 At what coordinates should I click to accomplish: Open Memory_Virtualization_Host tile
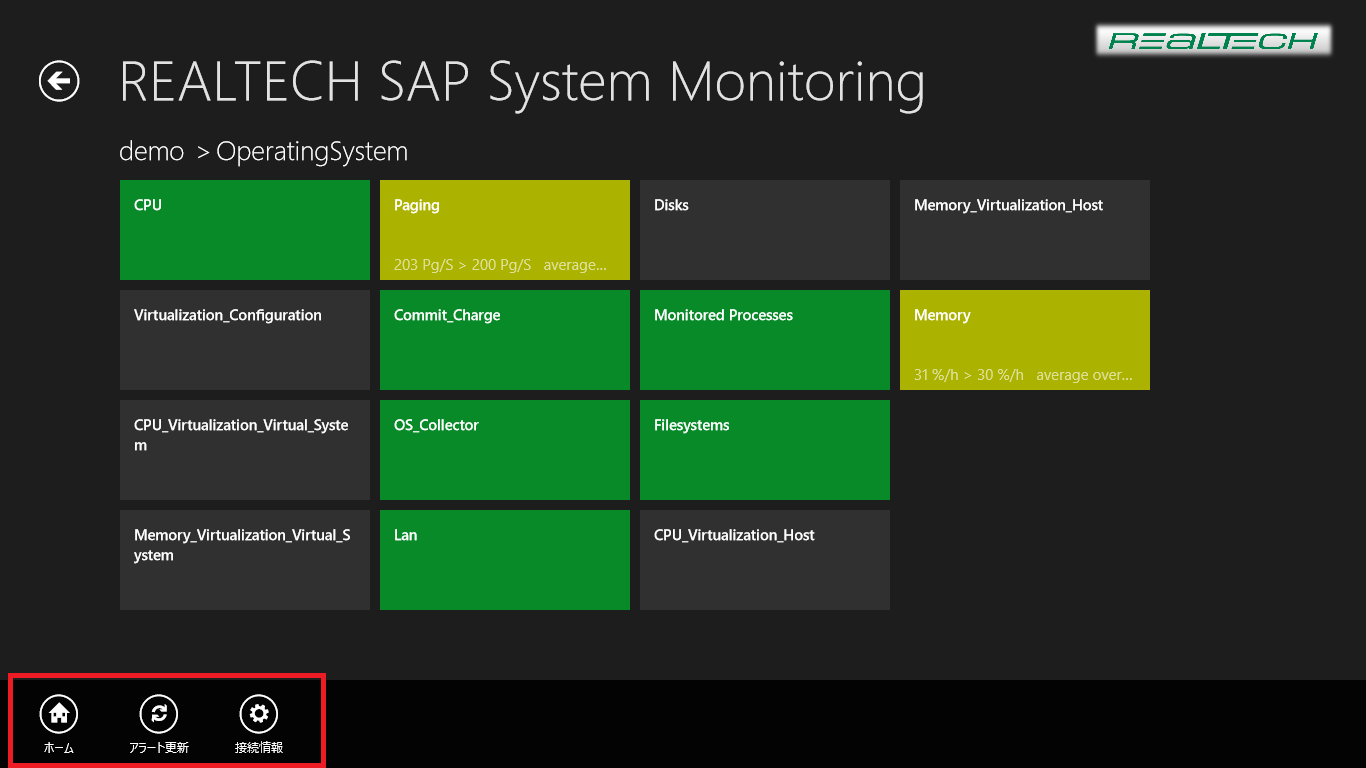pyautogui.click(x=1025, y=230)
